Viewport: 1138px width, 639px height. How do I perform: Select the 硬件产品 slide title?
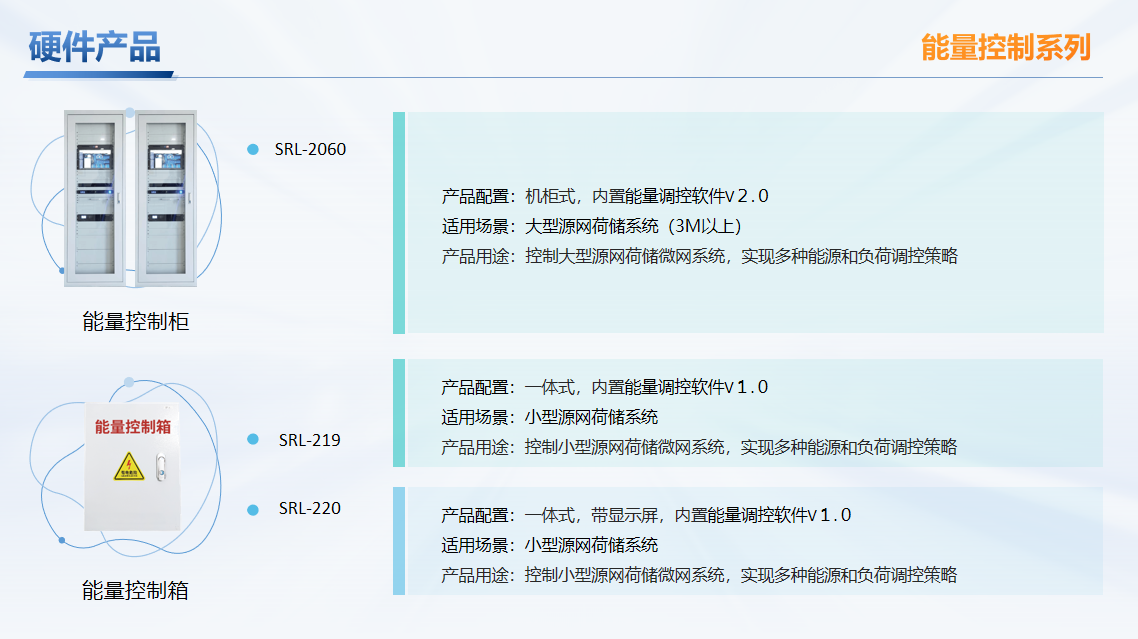[95, 47]
